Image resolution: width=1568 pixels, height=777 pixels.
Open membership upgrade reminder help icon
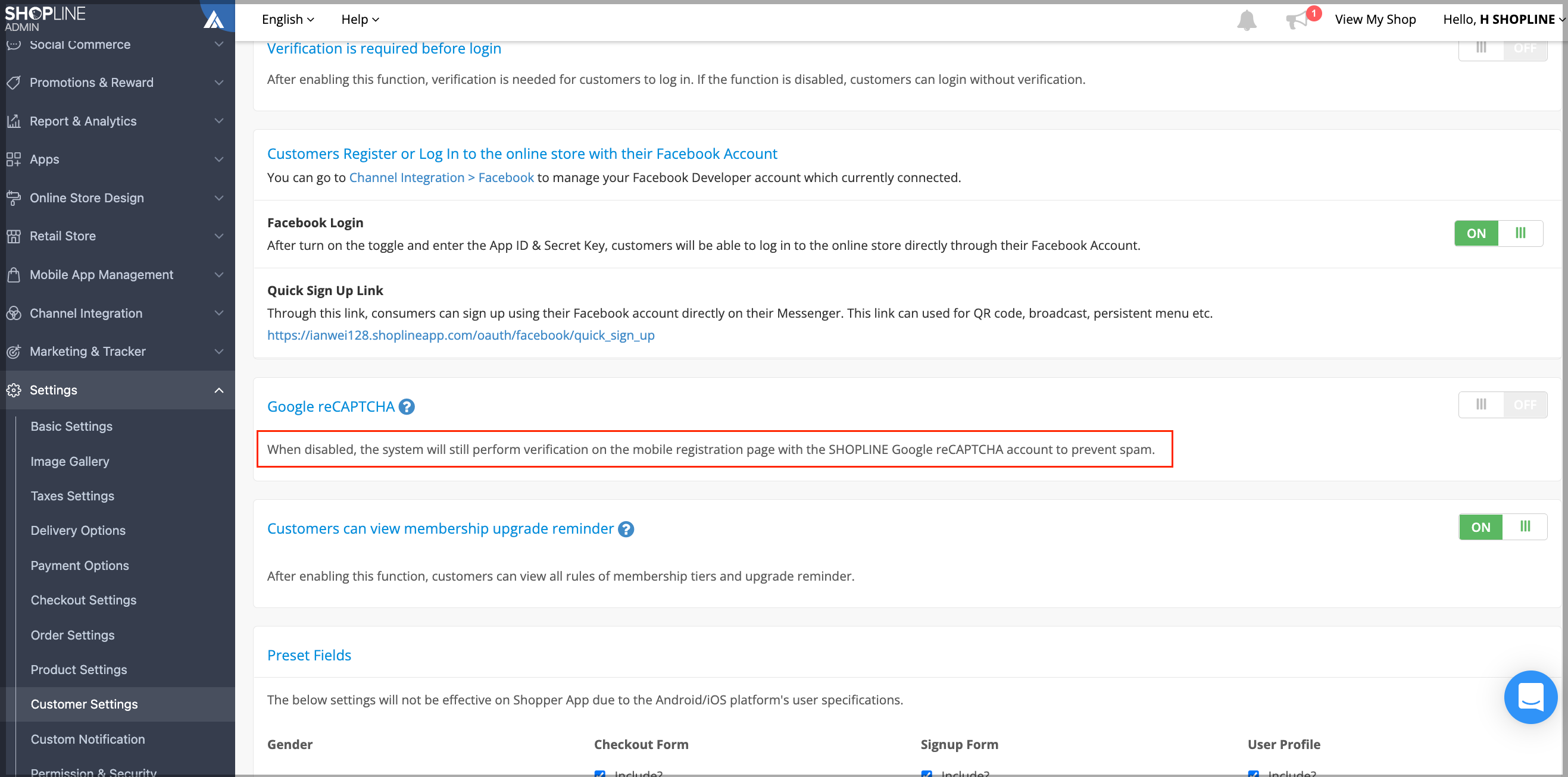[626, 529]
